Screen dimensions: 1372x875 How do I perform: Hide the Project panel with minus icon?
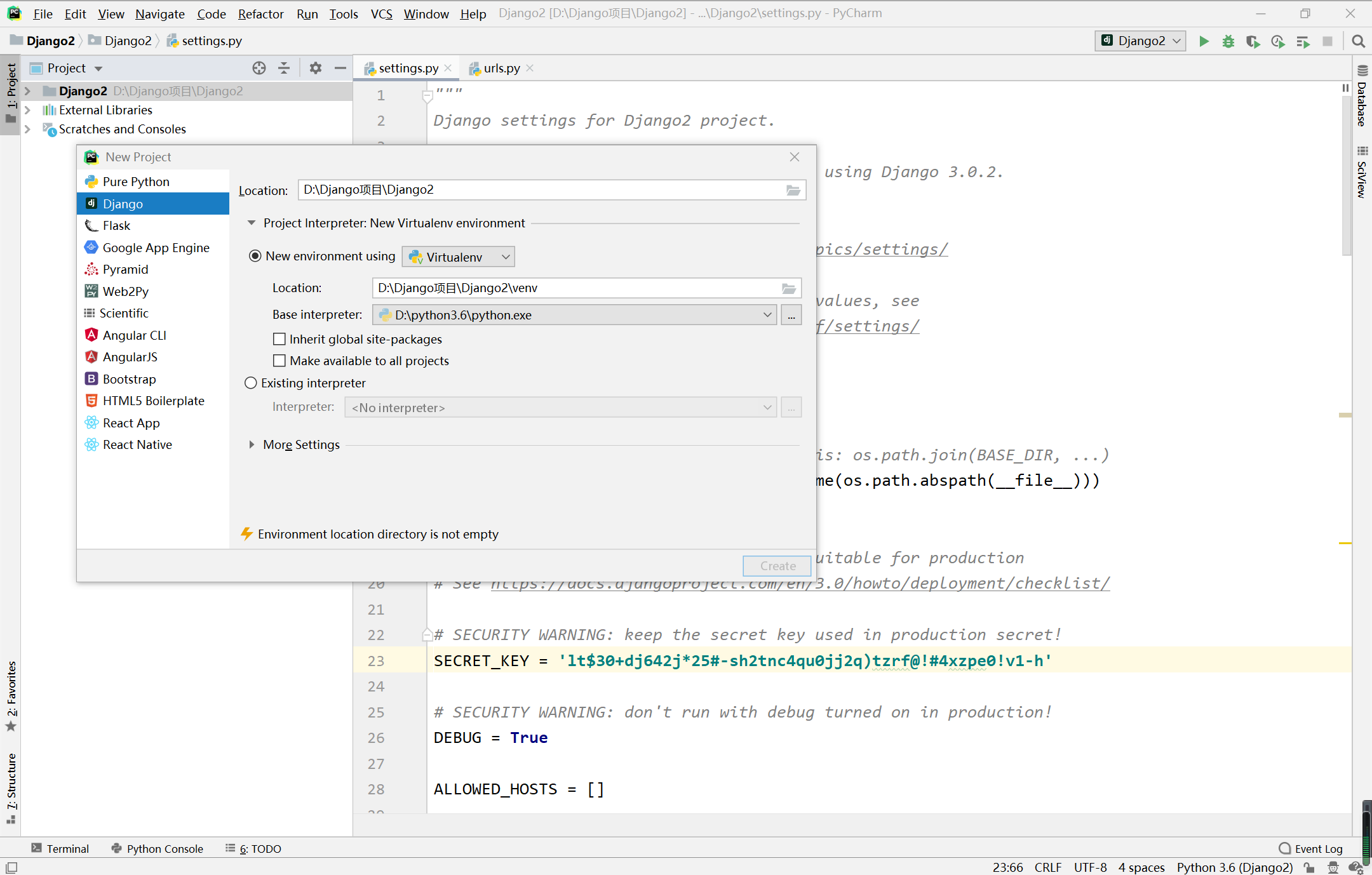[340, 68]
